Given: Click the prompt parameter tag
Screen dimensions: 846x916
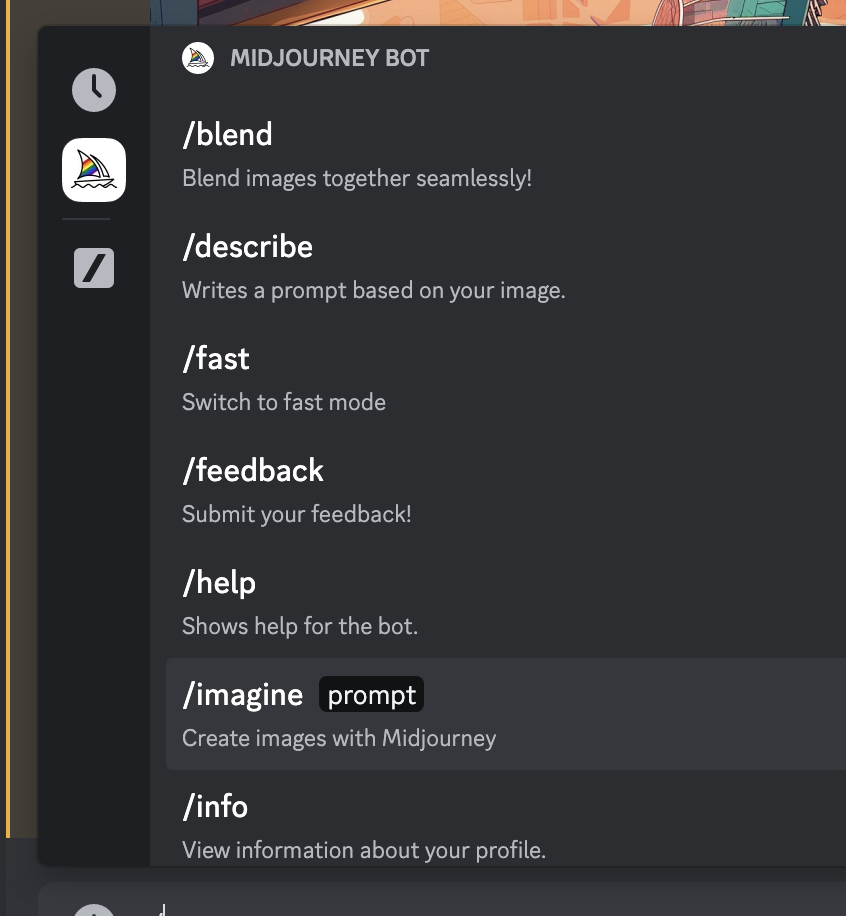Looking at the screenshot, I should click(x=371, y=695).
